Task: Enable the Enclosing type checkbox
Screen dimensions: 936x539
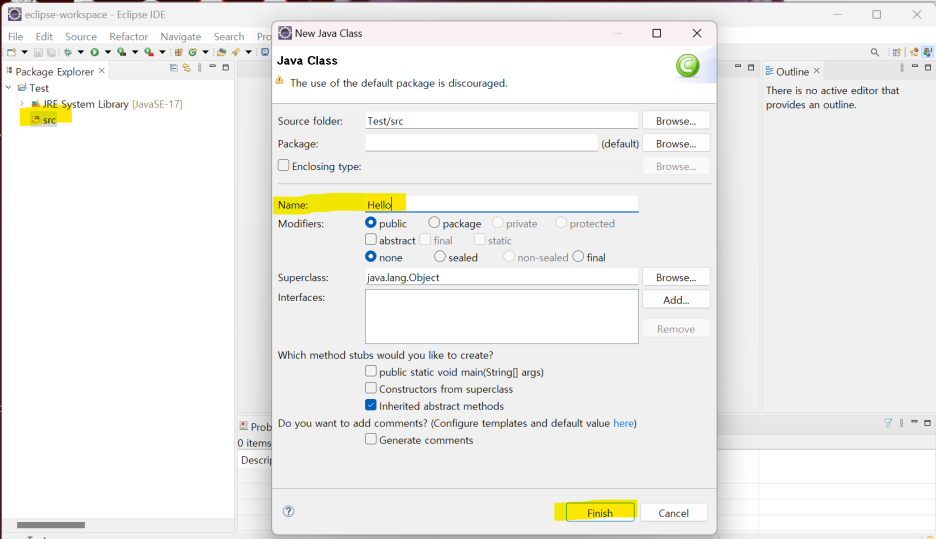Action: pyautogui.click(x=284, y=165)
